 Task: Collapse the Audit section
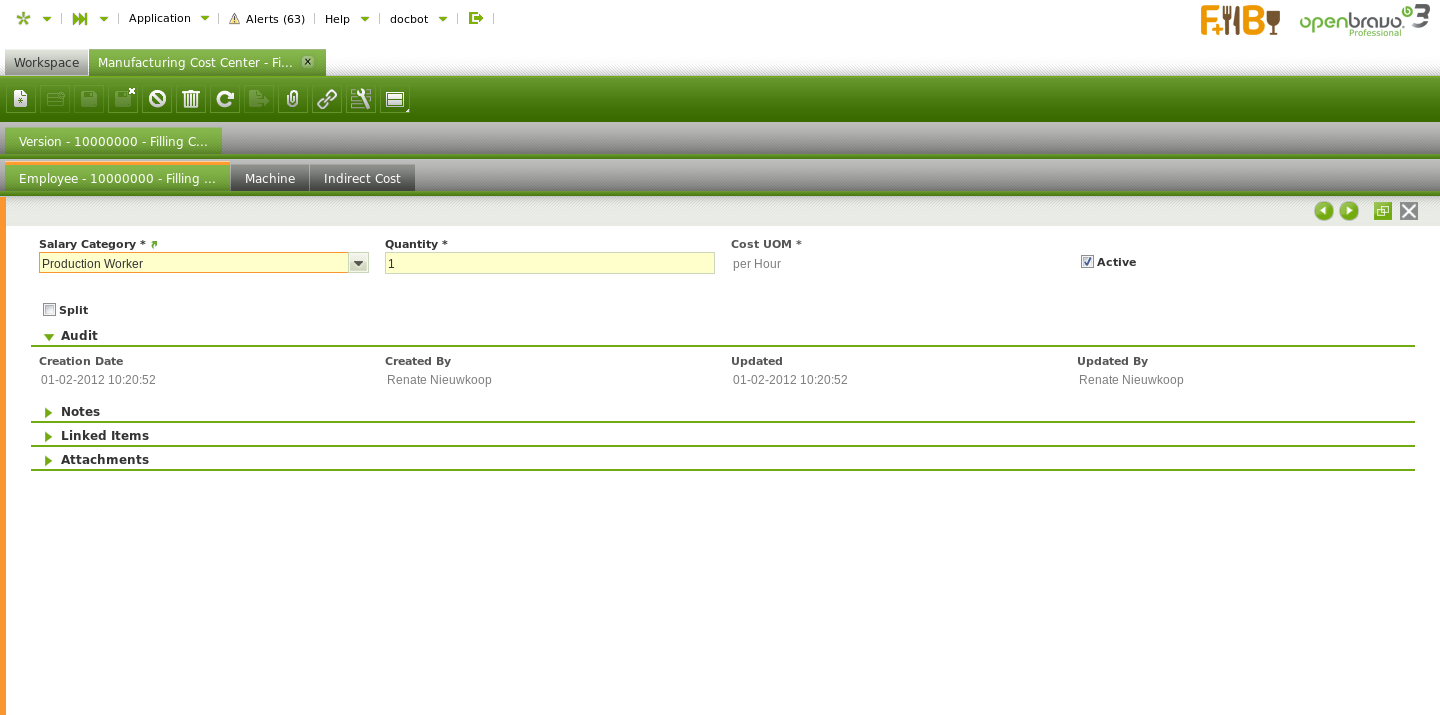pos(78,336)
